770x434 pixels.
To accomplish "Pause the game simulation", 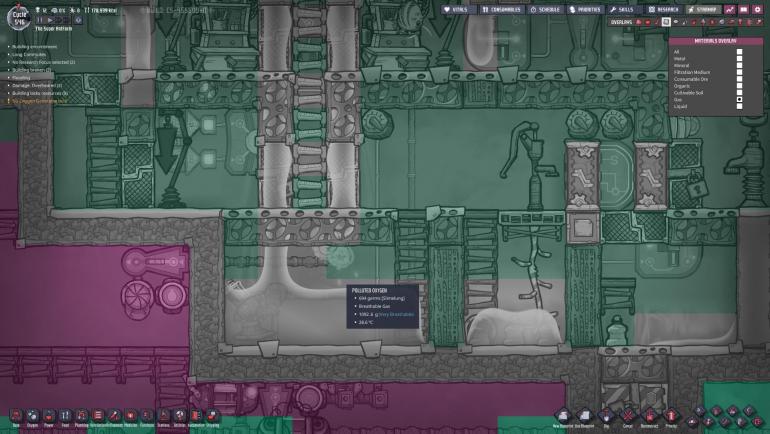I will coord(40,20).
